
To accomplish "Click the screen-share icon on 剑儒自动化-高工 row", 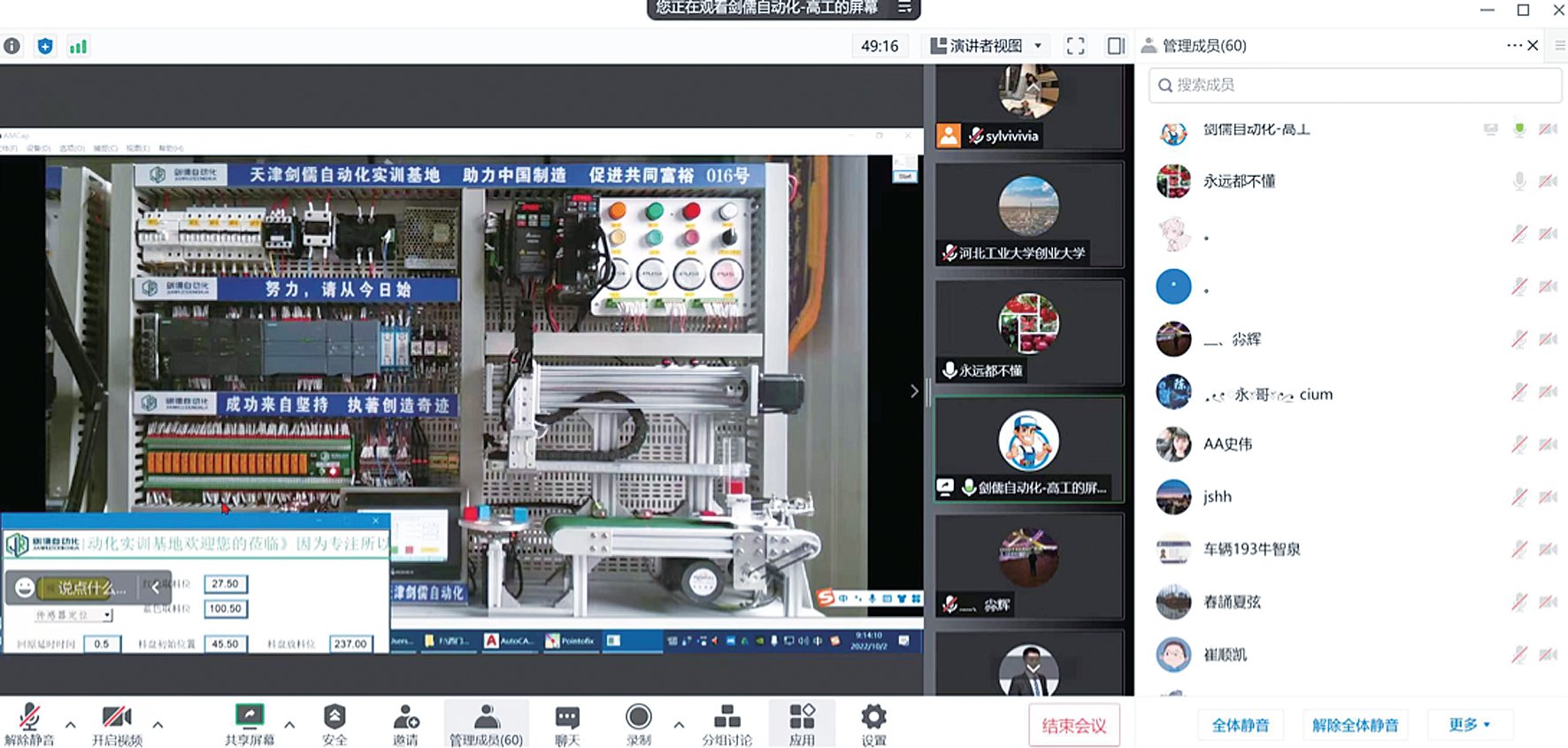I will pos(1491,129).
